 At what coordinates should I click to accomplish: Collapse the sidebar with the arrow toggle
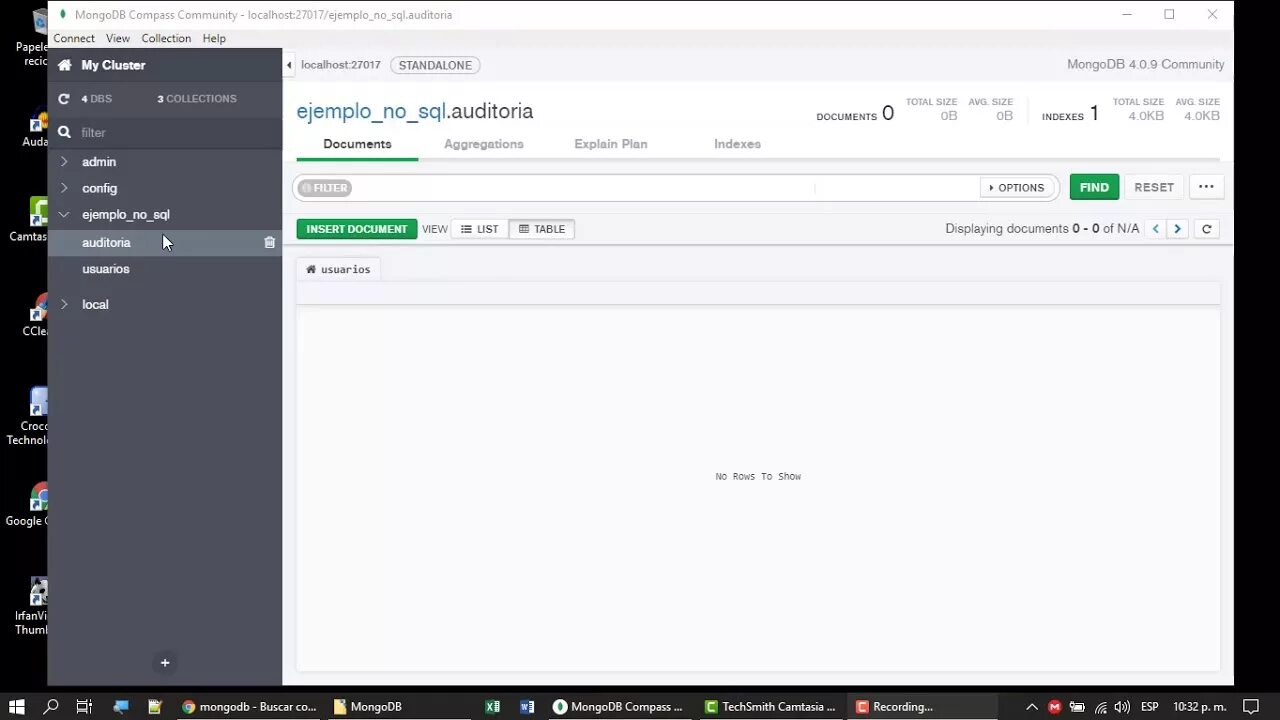coord(289,65)
